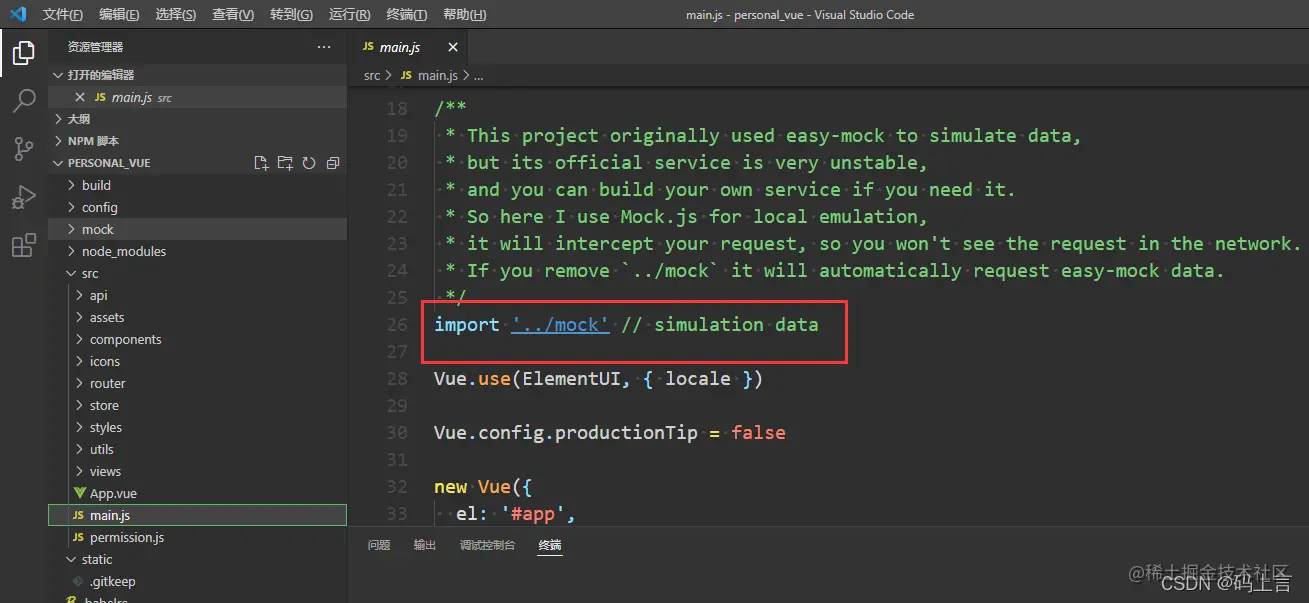Expand the views folder

(197, 471)
